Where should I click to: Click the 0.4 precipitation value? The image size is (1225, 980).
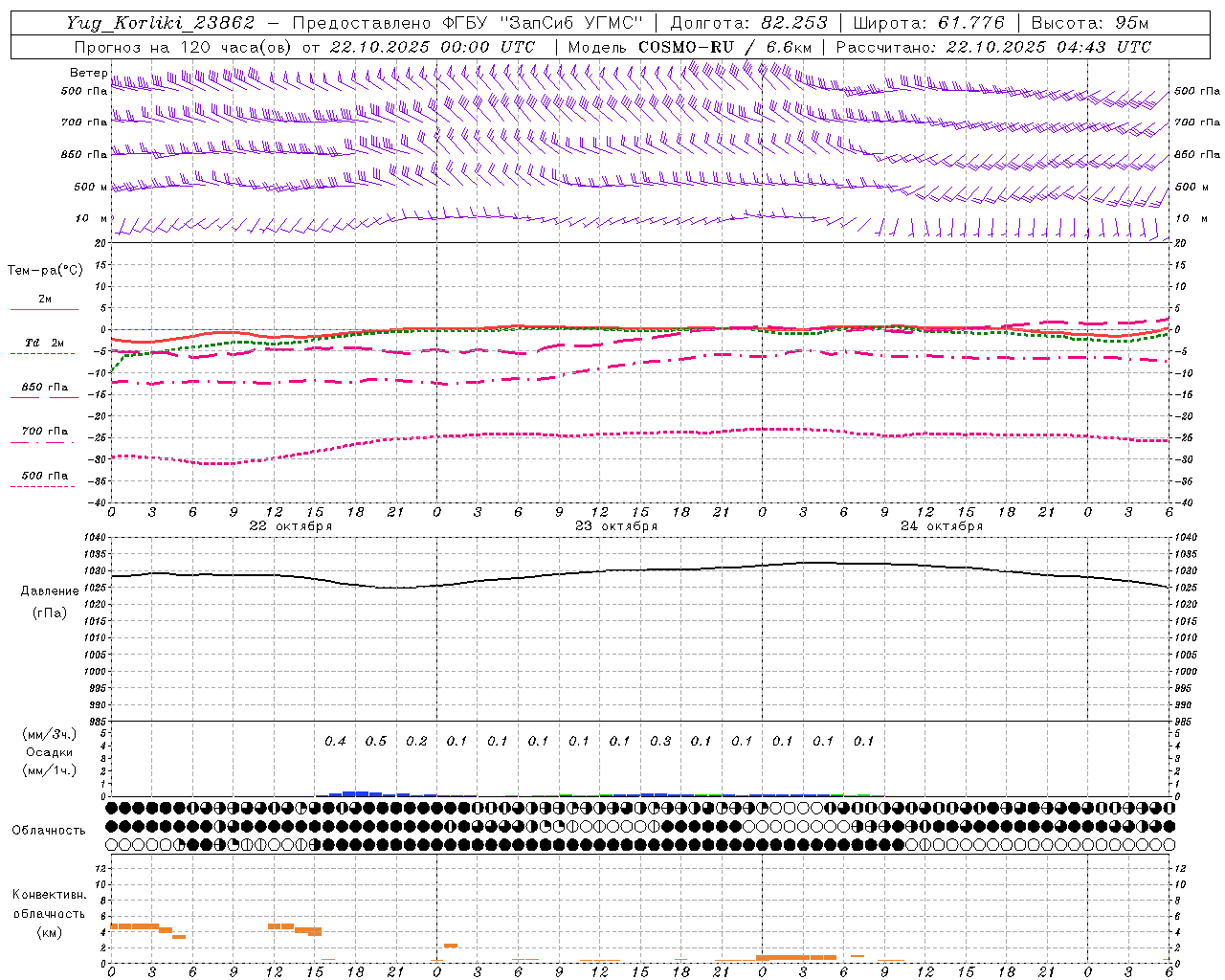pos(335,741)
